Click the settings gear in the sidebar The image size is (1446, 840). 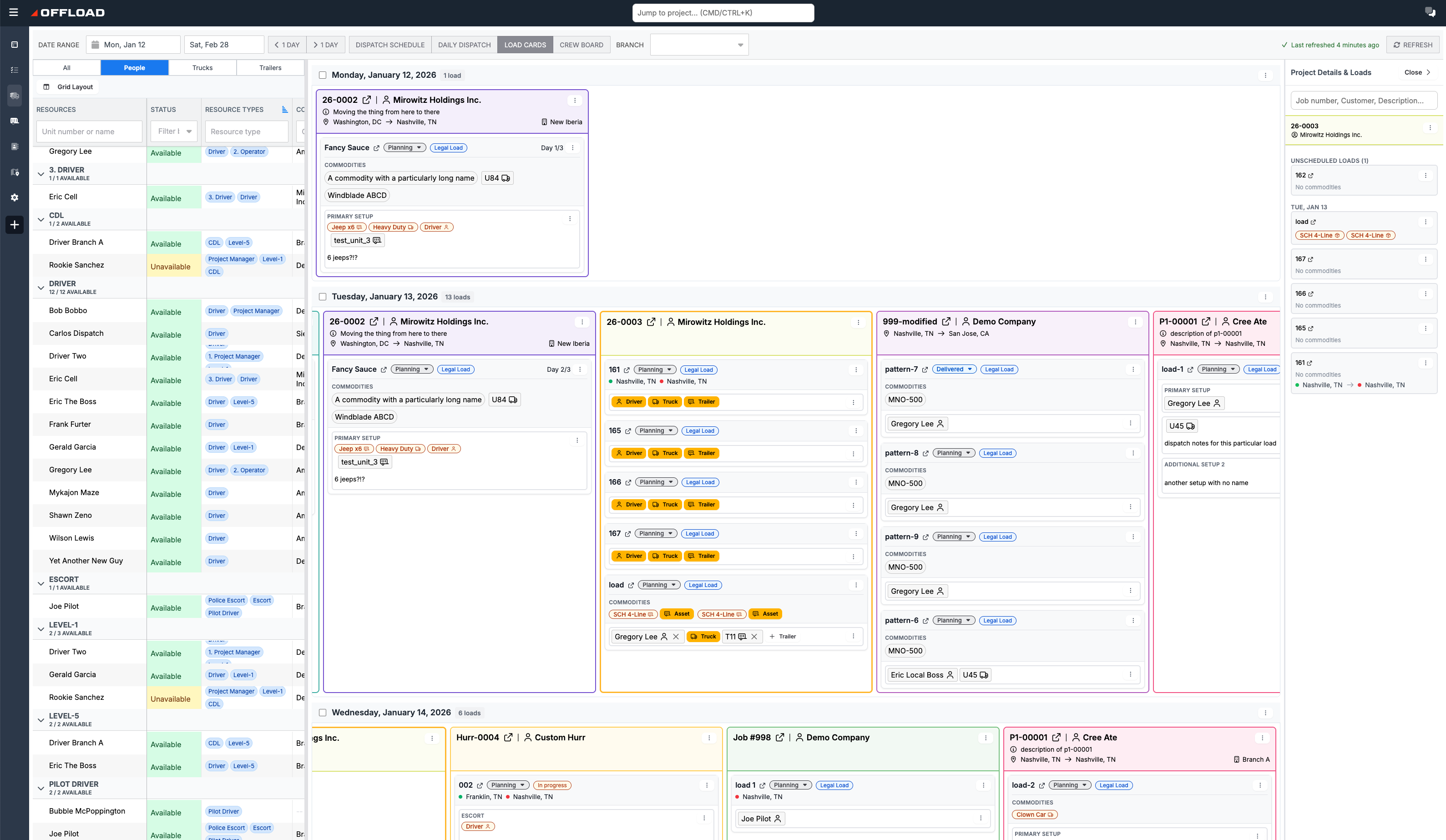pos(15,197)
